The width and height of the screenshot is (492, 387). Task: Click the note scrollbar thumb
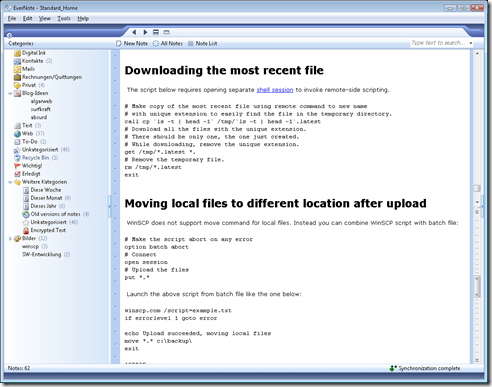coord(477,189)
